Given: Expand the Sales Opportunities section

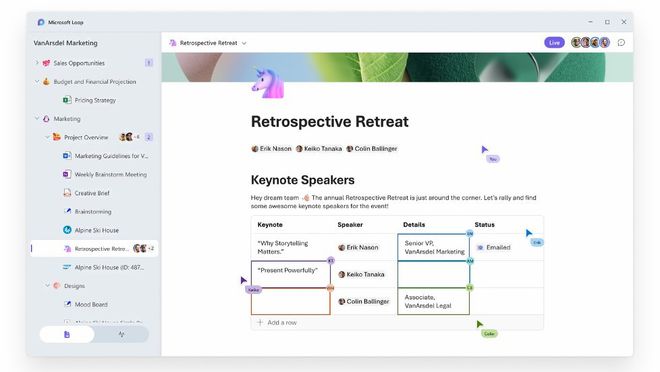Looking at the screenshot, I should point(37,63).
